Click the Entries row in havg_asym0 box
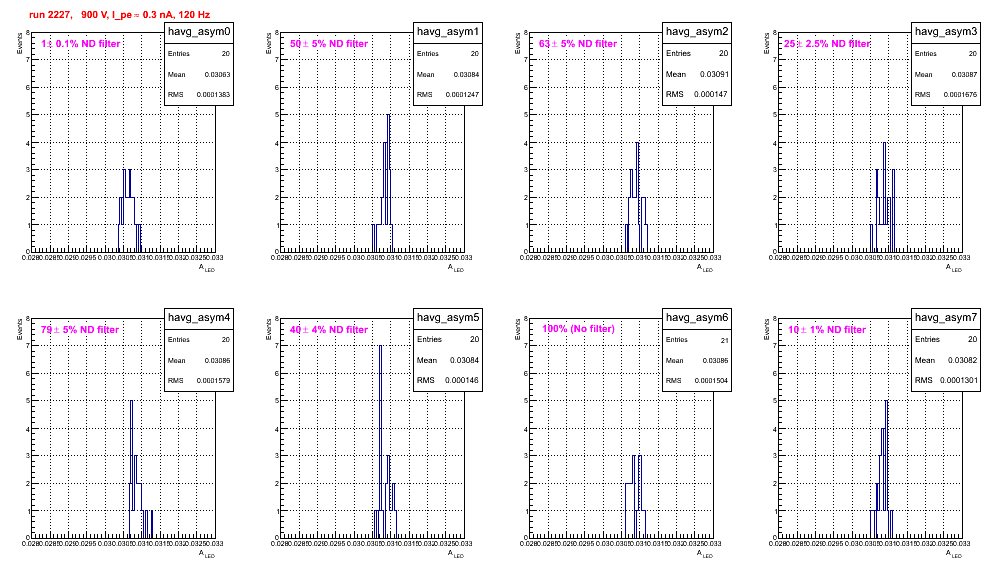This screenshot has width=996, height=572. pyautogui.click(x=199, y=54)
